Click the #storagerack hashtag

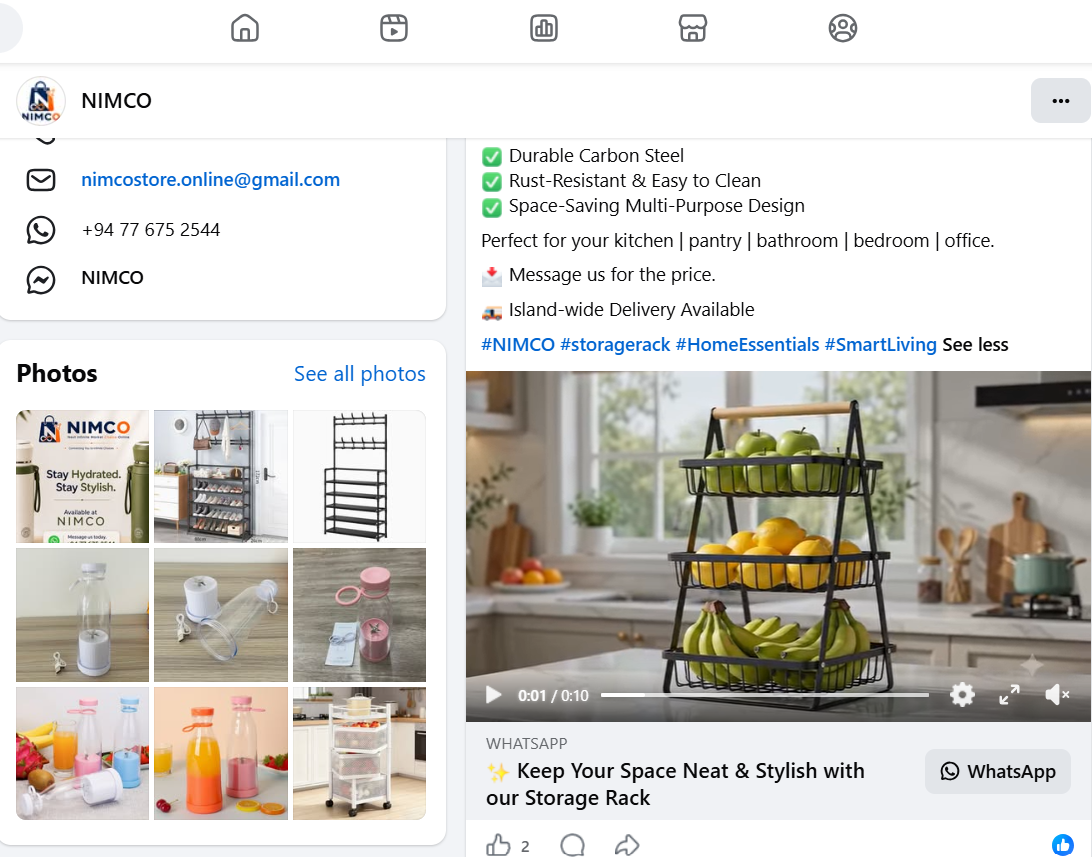(x=615, y=345)
